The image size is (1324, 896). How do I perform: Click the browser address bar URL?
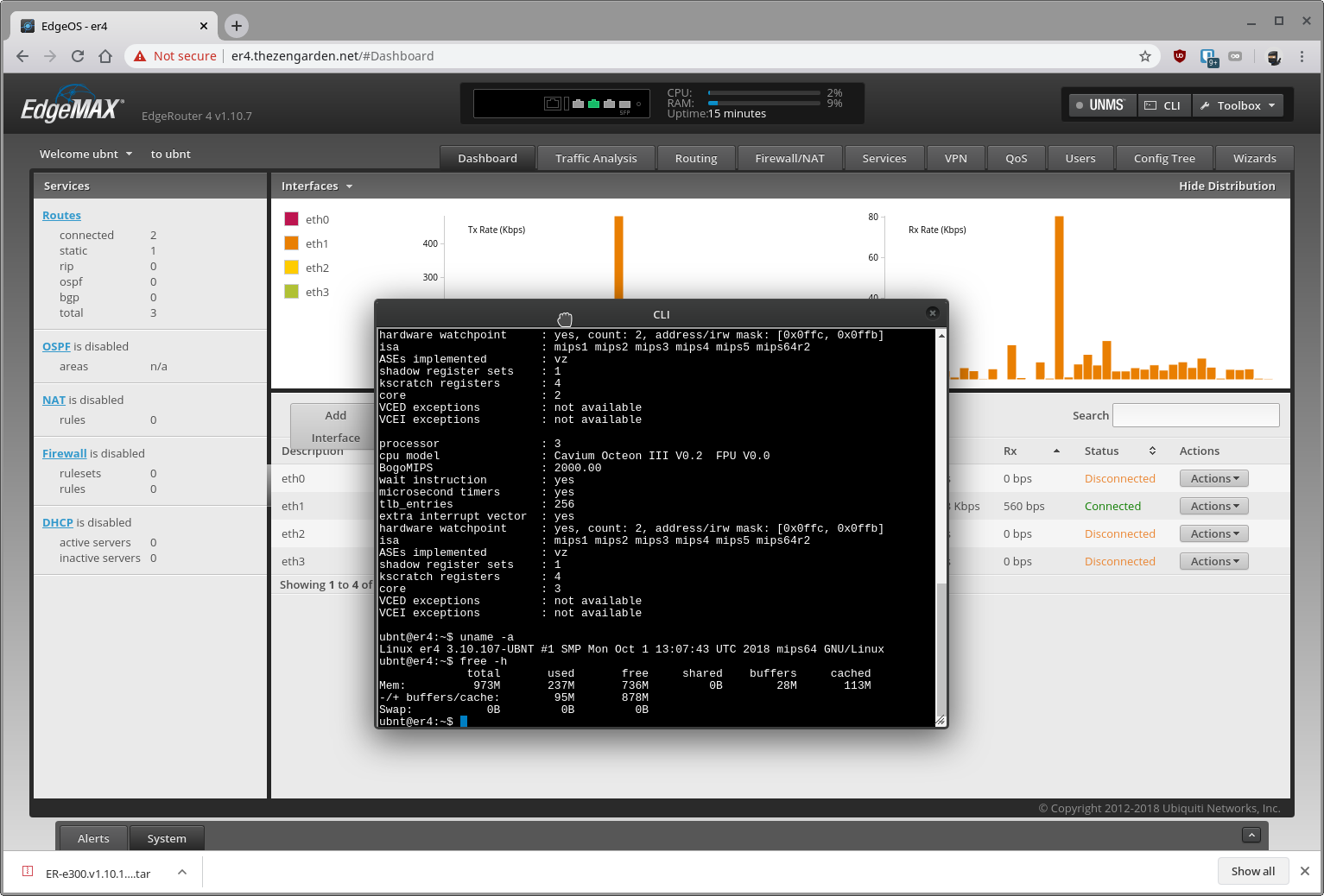pyautogui.click(x=333, y=56)
